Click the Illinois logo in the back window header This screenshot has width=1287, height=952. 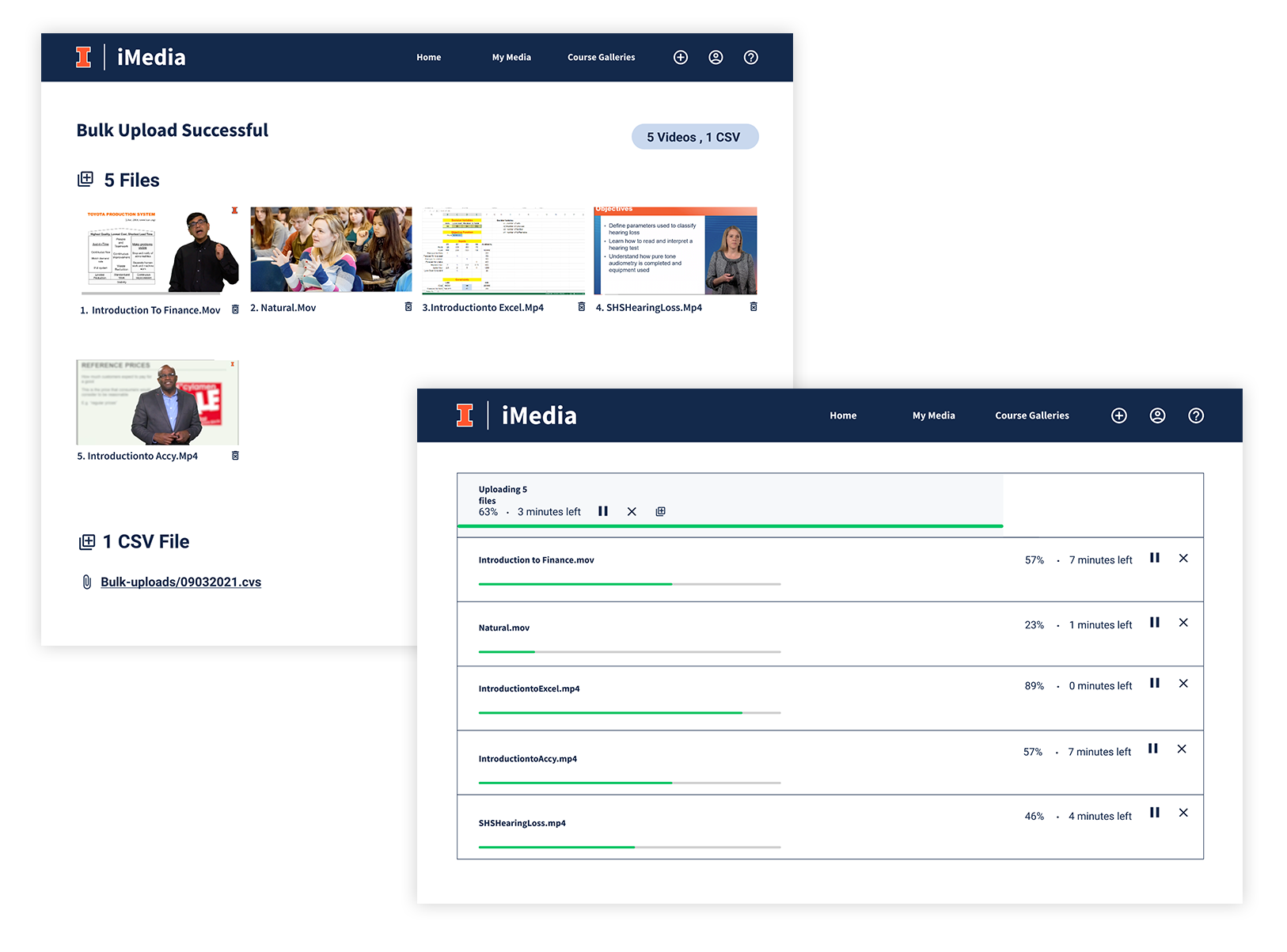[83, 57]
